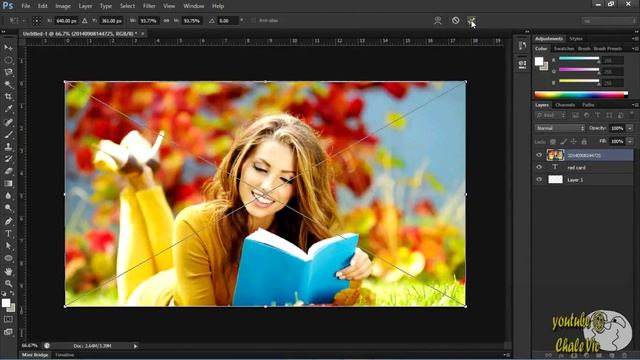The width and height of the screenshot is (640, 360).
Task: Switch to the Styles tab
Action: pyautogui.click(x=576, y=39)
